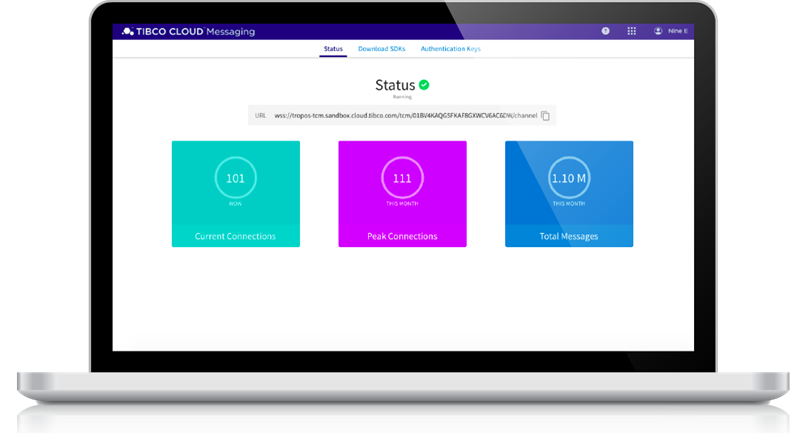Image resolution: width=800 pixels, height=444 pixels.
Task: Open the Download SDKs tab
Action: [x=383, y=49]
